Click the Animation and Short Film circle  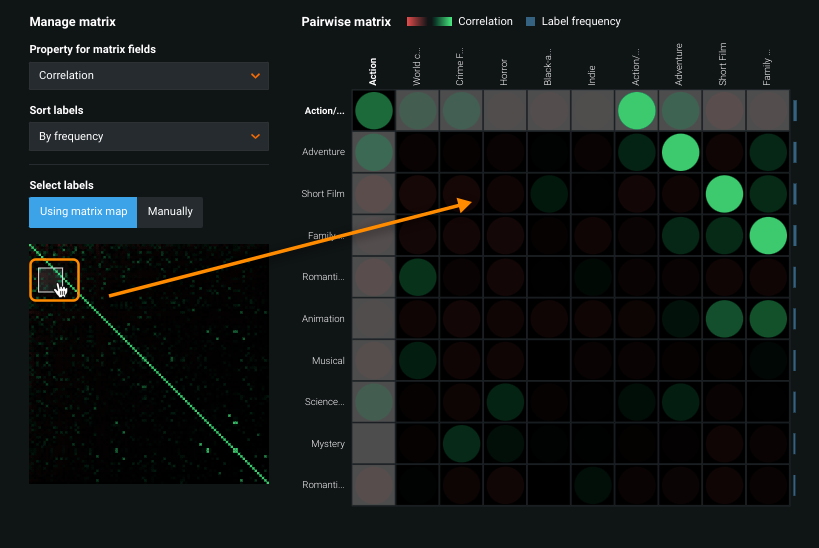point(724,319)
